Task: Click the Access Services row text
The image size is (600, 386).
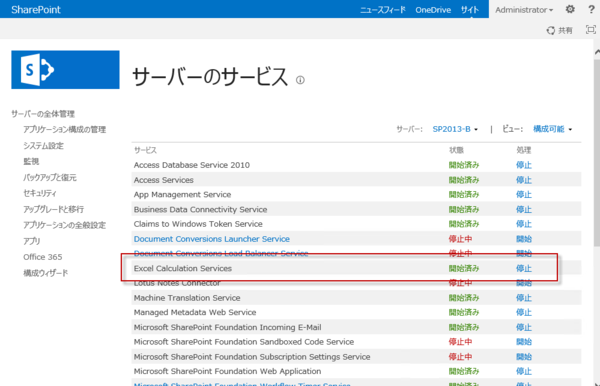Action: coord(164,180)
